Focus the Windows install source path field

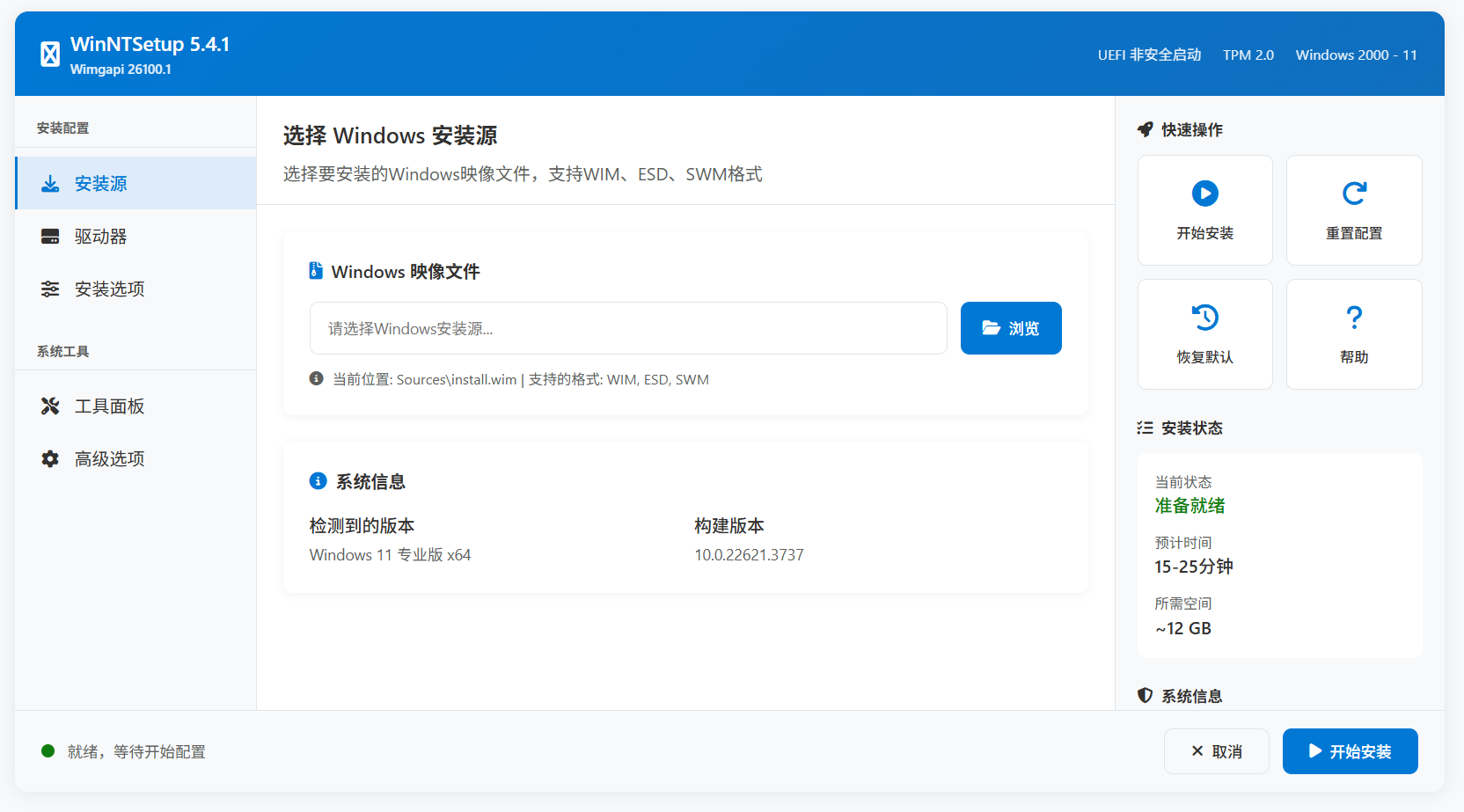628,328
